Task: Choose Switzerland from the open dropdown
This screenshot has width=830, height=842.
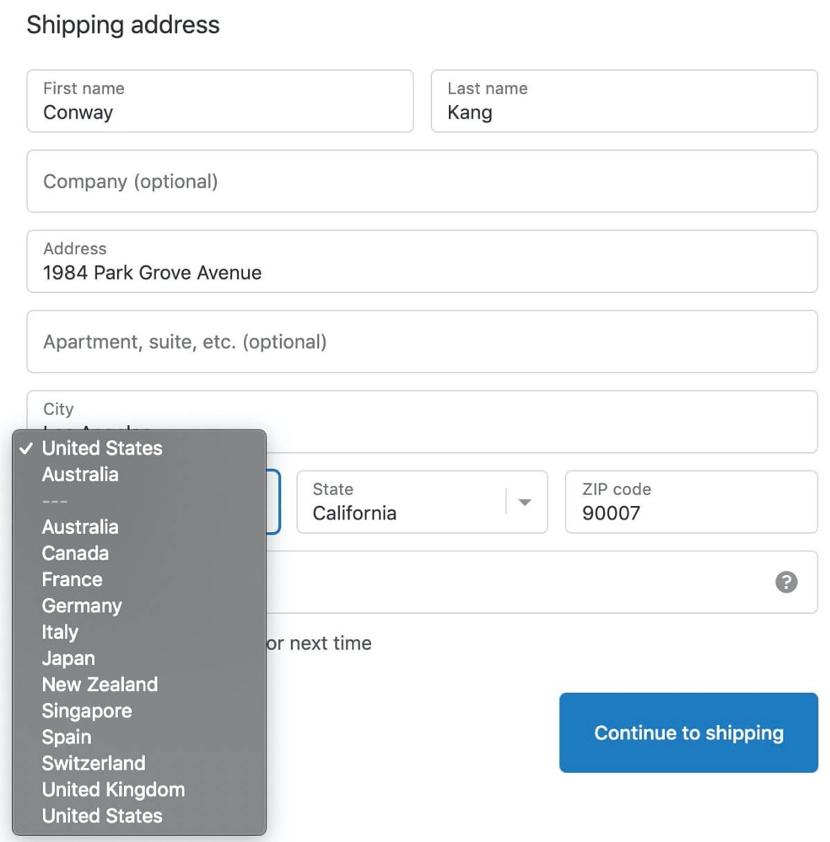Action: 93,762
